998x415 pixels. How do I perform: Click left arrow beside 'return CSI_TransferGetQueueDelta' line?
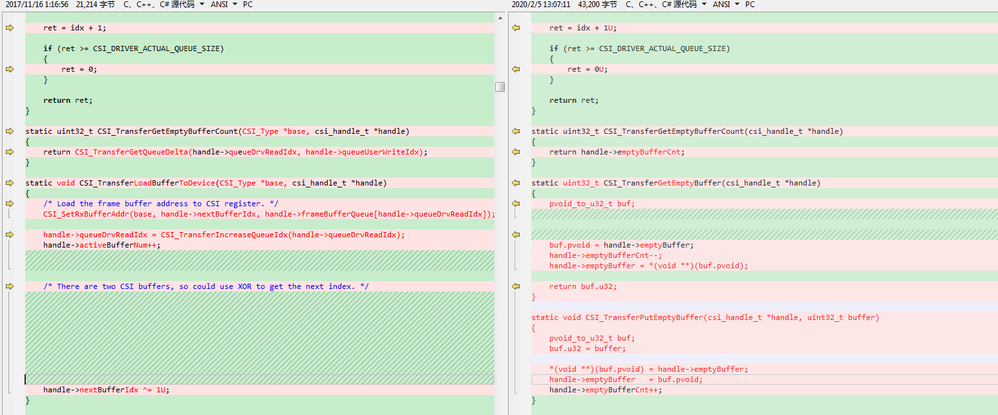click(x=9, y=152)
